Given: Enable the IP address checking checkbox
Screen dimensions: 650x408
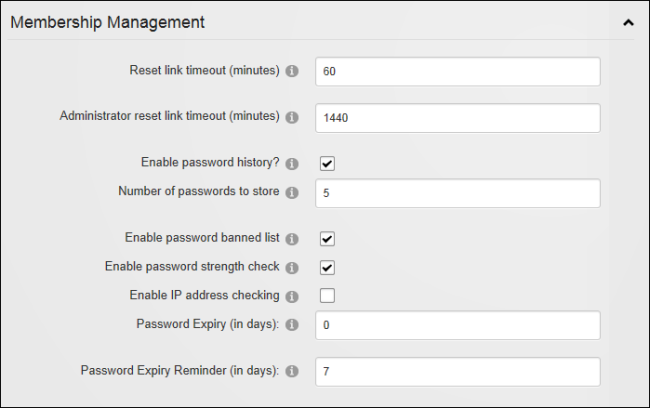Looking at the screenshot, I should pos(327,296).
